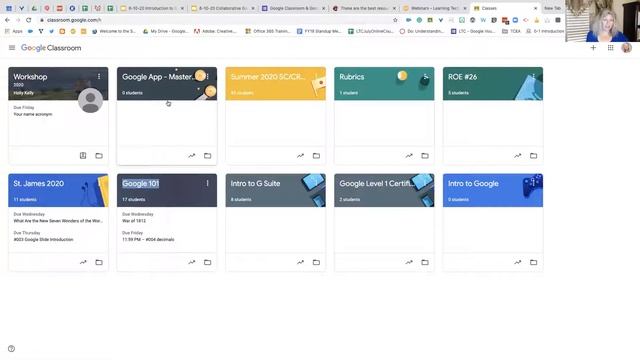
Task: Open the Drive folder for the Google 101 class
Action: pyautogui.click(x=207, y=262)
